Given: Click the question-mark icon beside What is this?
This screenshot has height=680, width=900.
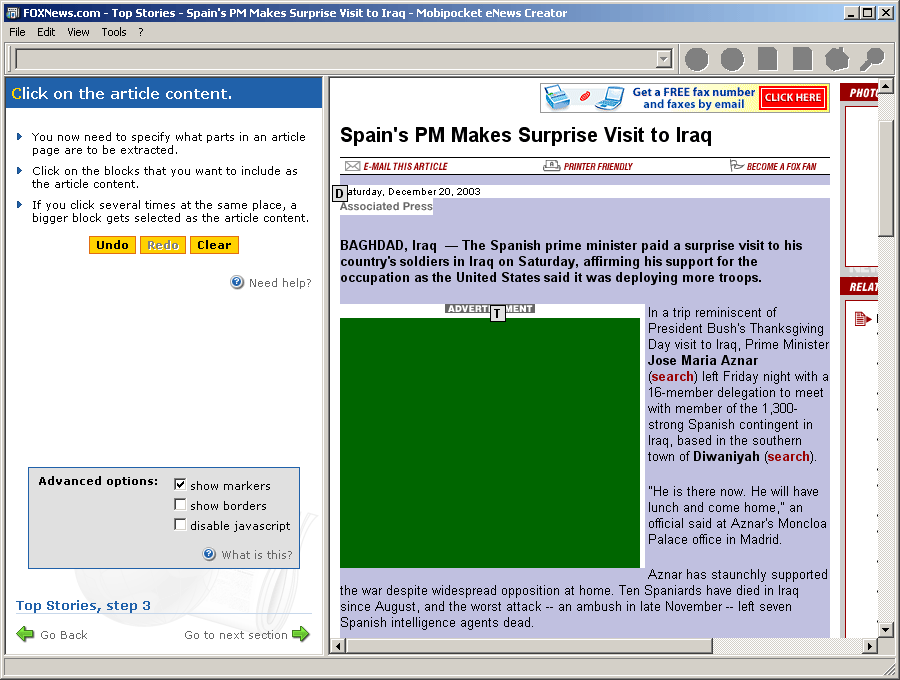Looking at the screenshot, I should tap(210, 554).
